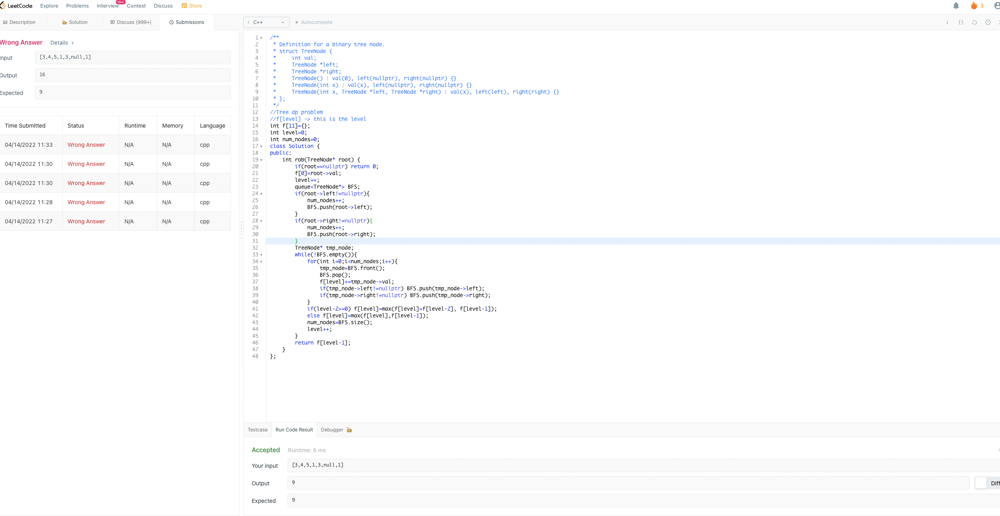Viewport: 1000px width, 516px height.
Task: Click the Expected value 9 in submission panel
Action: point(133,92)
